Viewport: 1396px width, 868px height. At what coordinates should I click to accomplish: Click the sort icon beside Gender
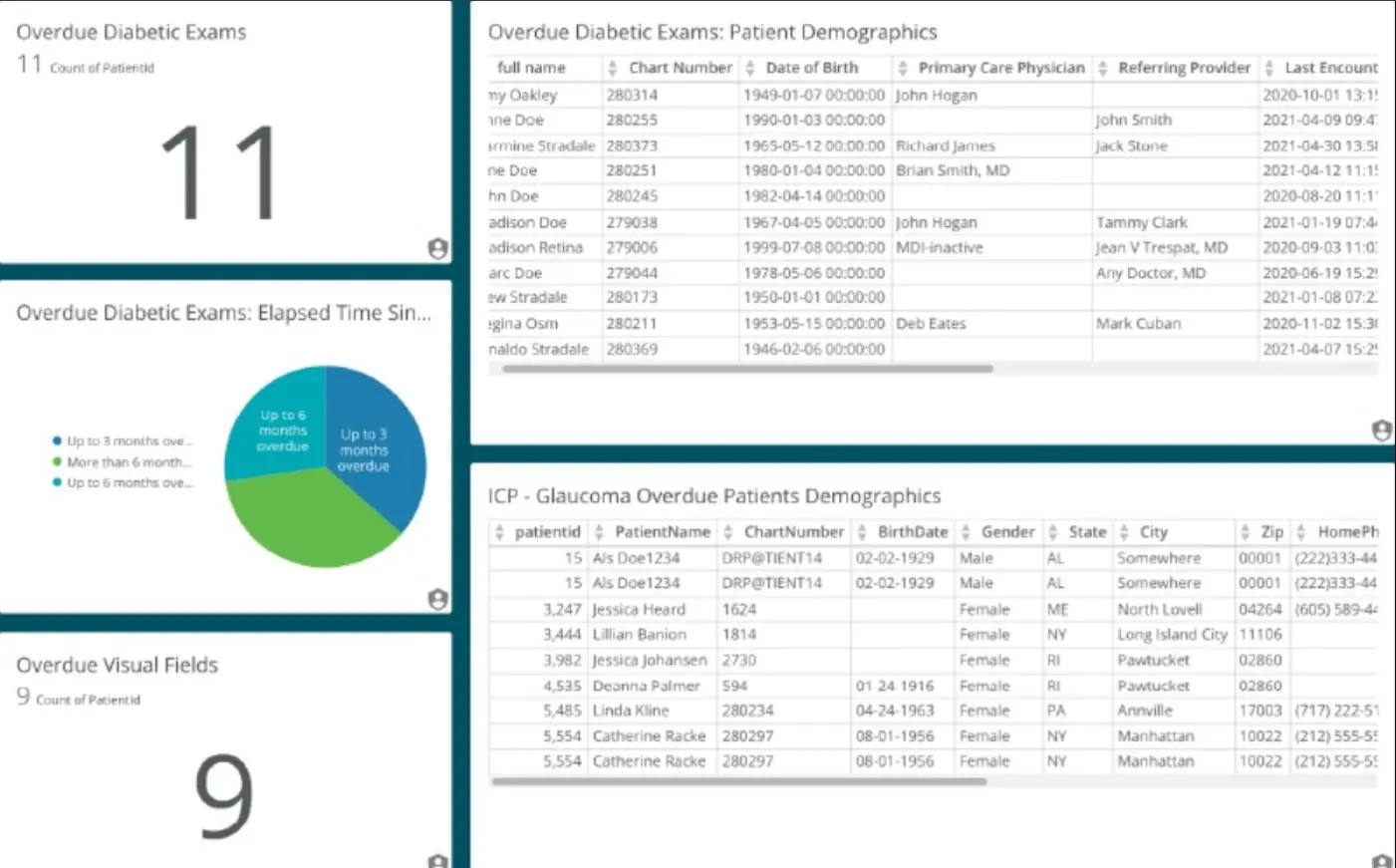966,531
